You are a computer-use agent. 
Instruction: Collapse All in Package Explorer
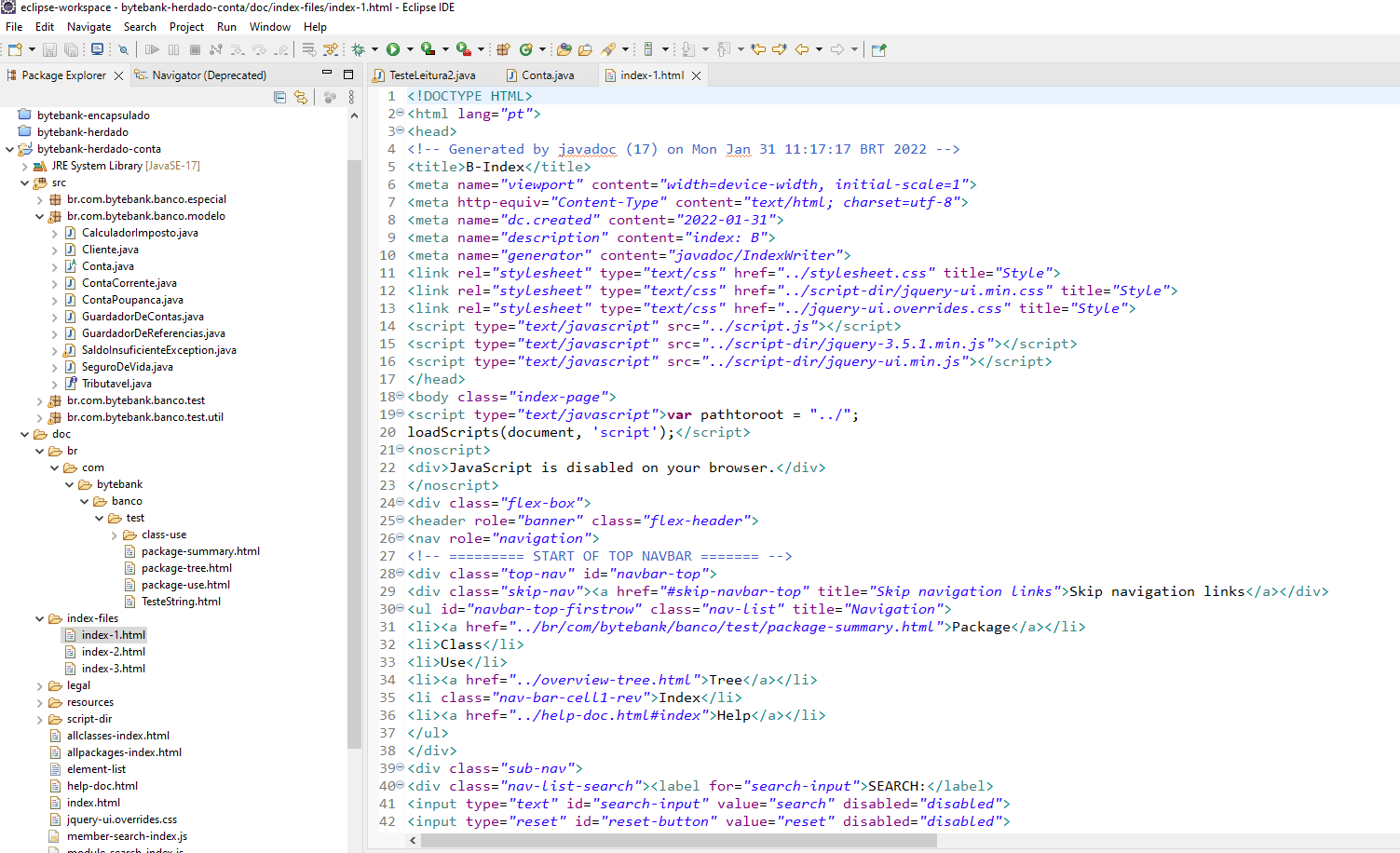coord(279,97)
